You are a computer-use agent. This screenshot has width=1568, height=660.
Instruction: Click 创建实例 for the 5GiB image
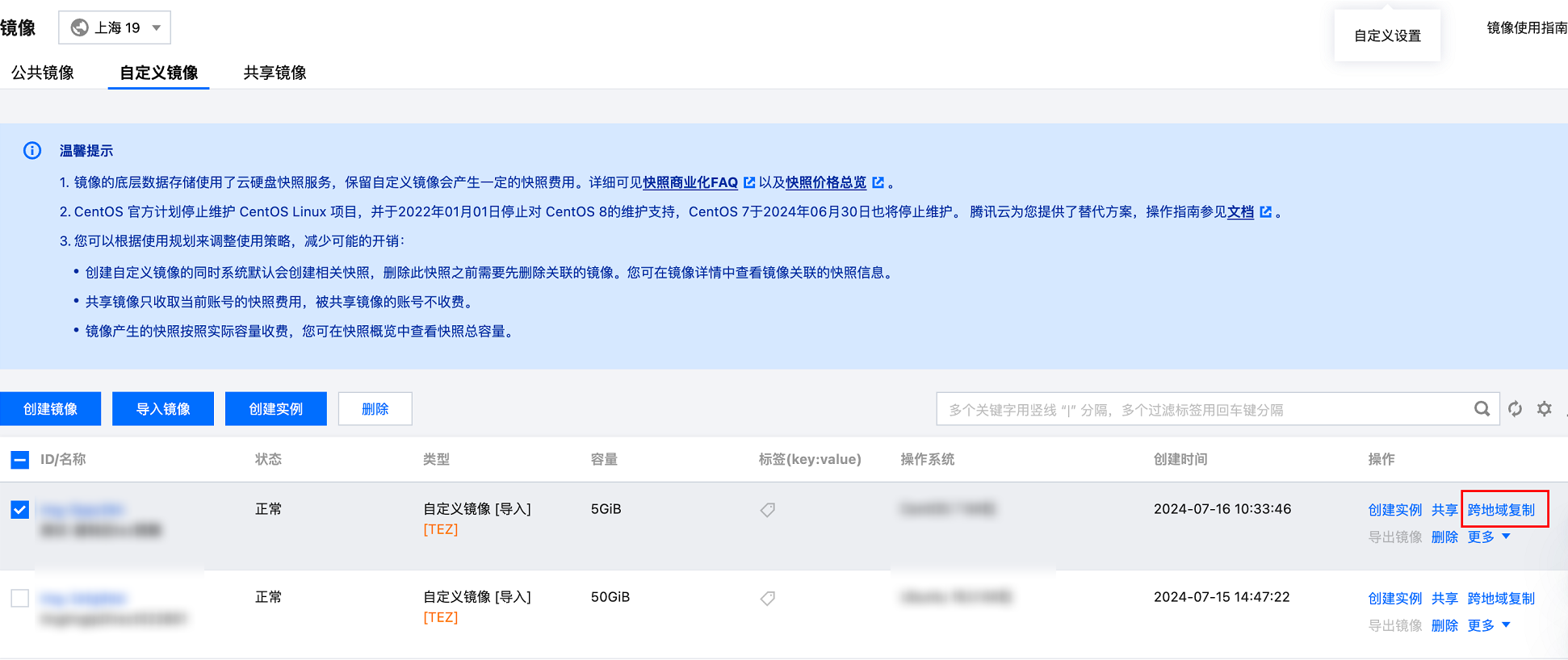pos(1395,510)
